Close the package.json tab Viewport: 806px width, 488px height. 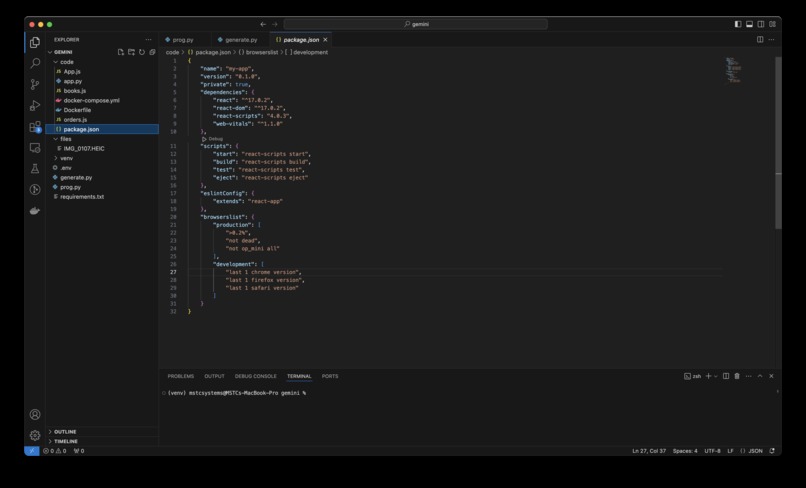tap(325, 40)
